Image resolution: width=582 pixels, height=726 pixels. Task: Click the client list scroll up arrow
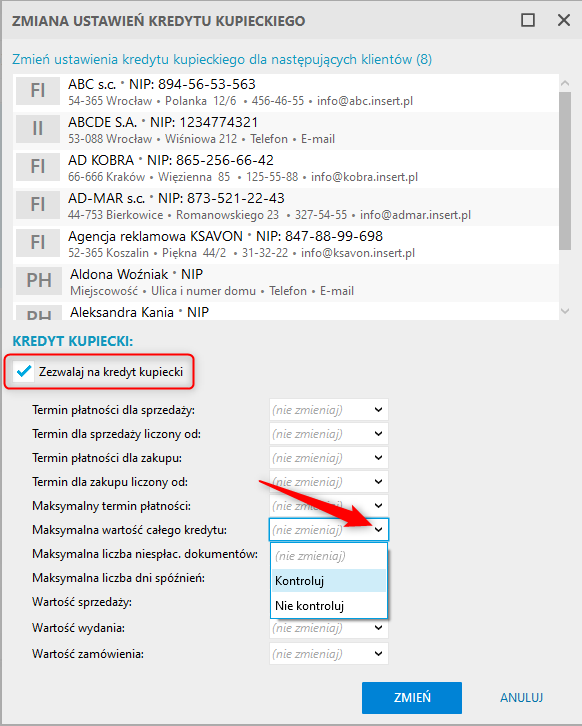[565, 83]
